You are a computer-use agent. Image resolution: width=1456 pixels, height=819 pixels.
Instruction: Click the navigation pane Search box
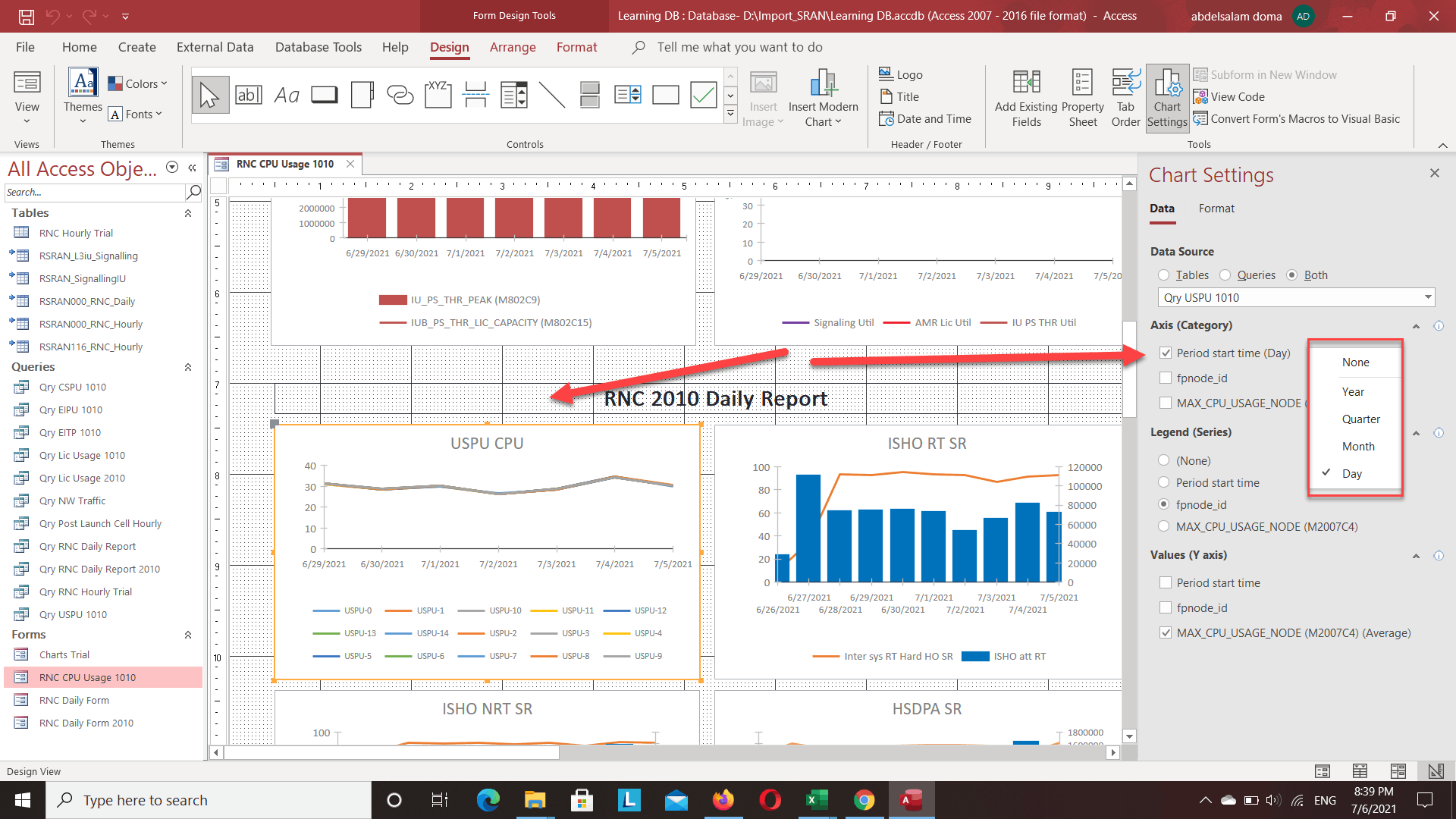click(x=95, y=193)
